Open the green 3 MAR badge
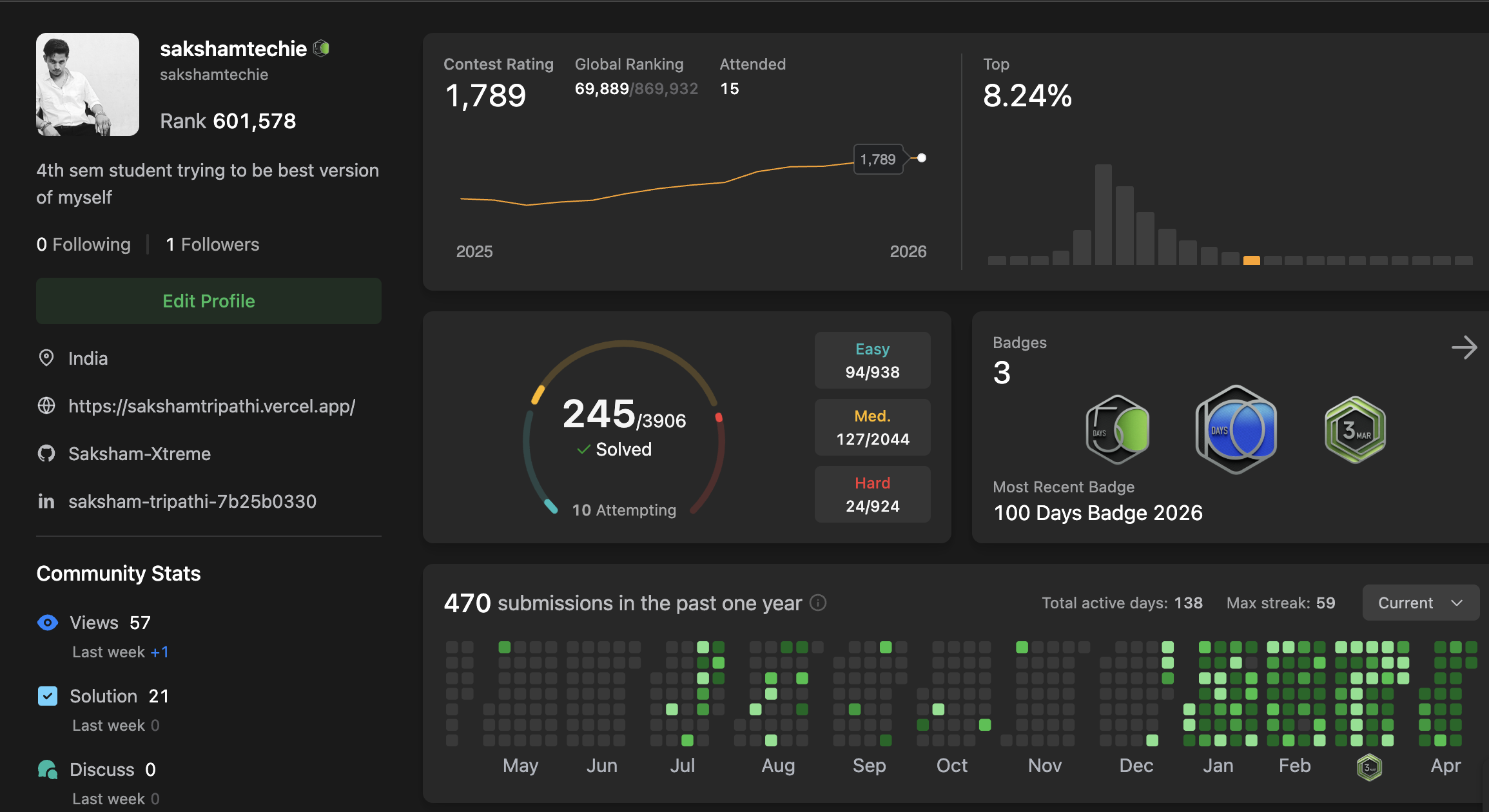Image resolution: width=1489 pixels, height=812 pixels. (x=1355, y=430)
